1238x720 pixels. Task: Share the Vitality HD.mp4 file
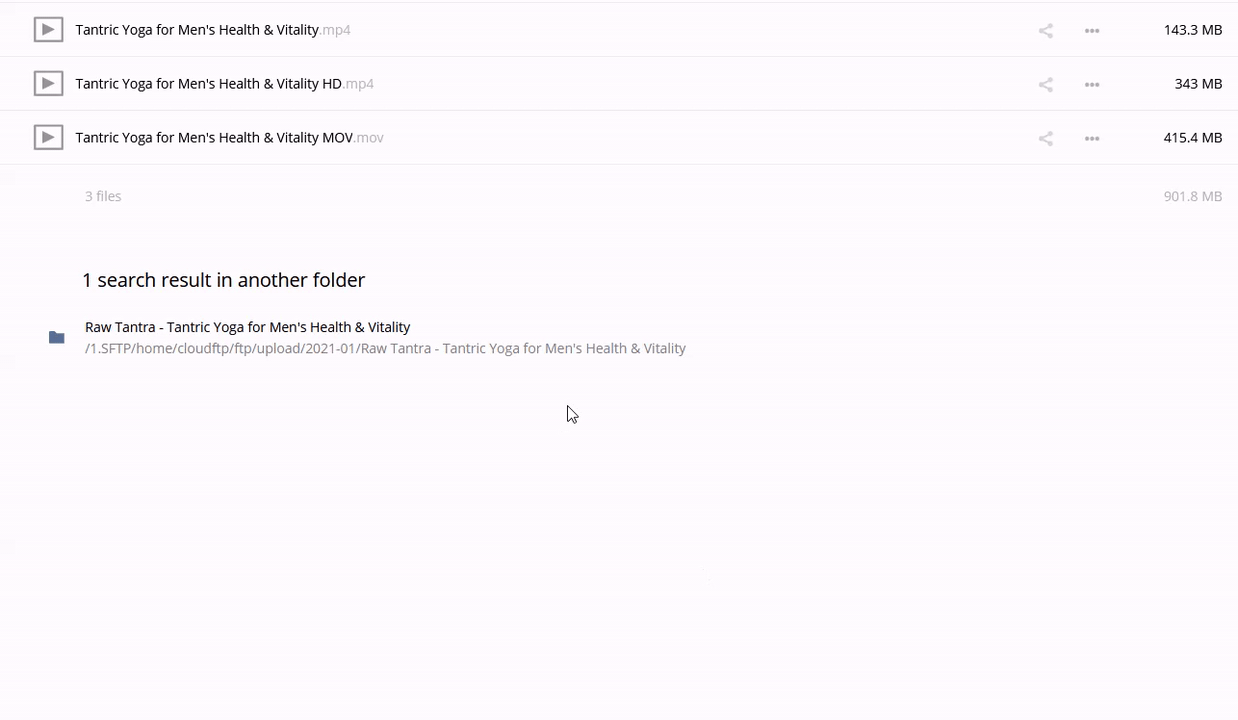(1045, 84)
